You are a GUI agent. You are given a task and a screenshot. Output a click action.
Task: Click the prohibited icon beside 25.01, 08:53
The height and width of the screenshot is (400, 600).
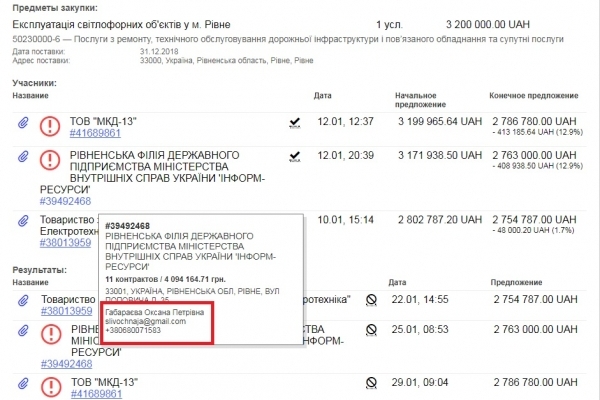[371, 329]
